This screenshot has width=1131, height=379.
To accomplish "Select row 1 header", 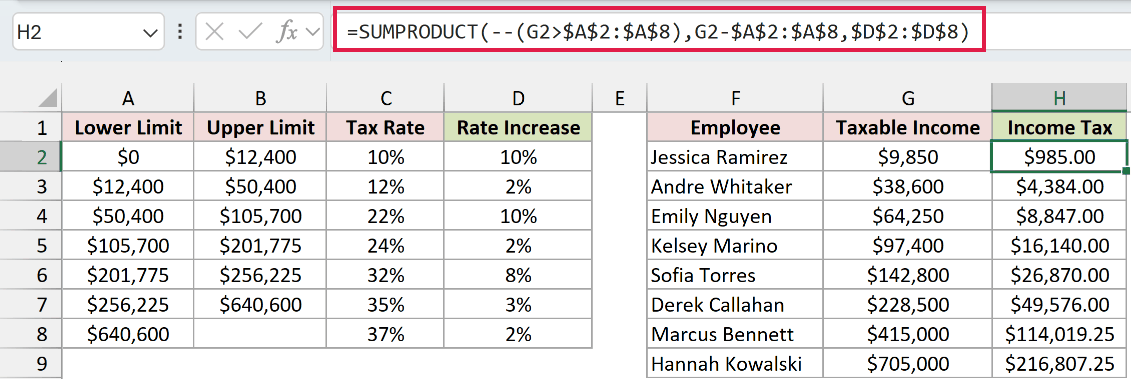I will [x=31, y=128].
